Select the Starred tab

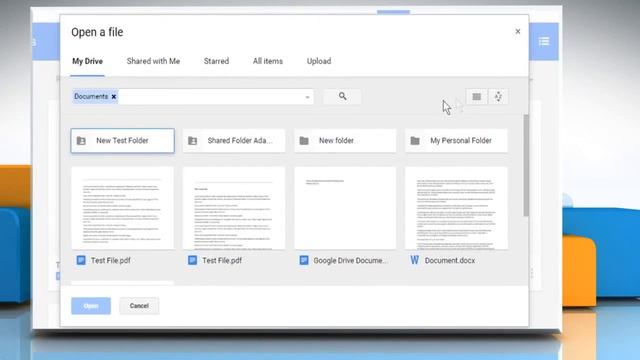coord(216,61)
